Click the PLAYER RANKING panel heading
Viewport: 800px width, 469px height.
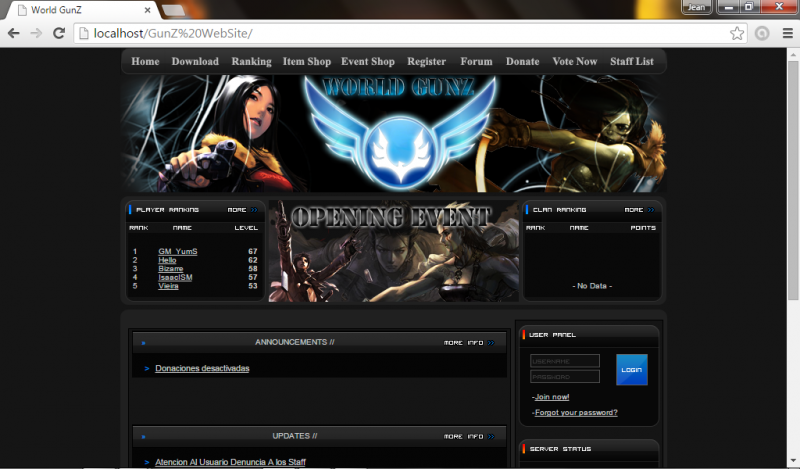tap(167, 210)
